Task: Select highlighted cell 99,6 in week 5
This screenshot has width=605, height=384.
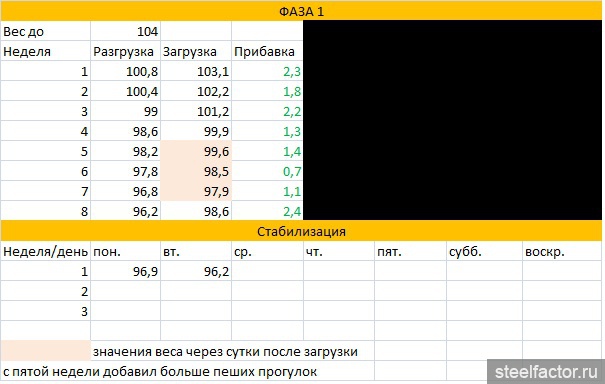Action: 196,151
